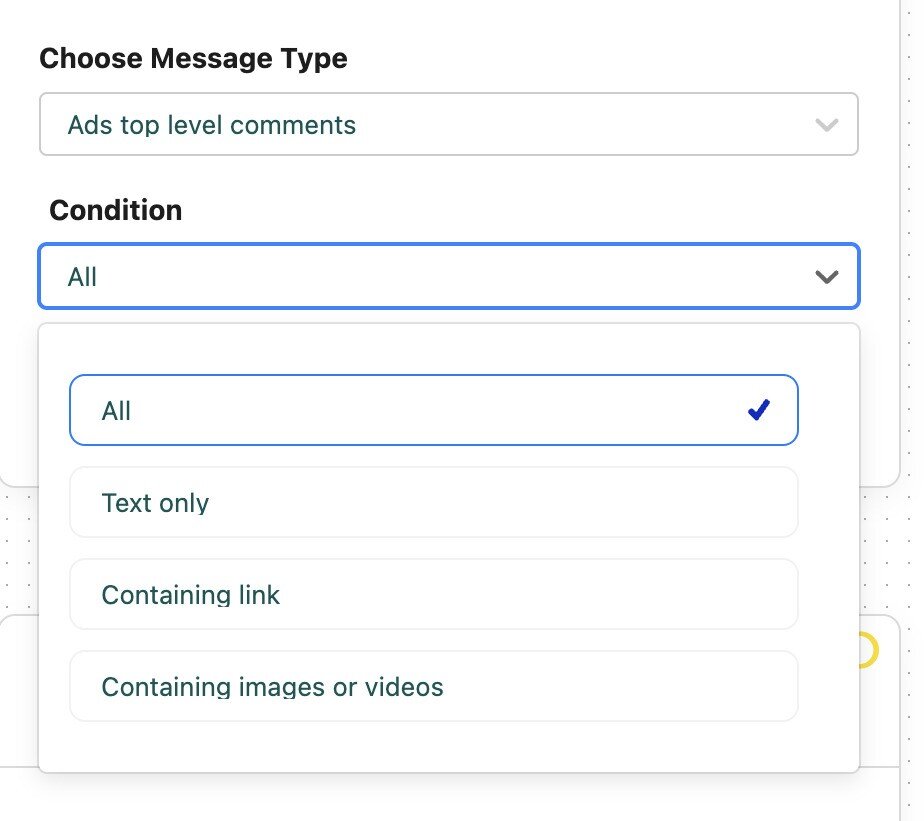Click the chevron on the Message Type dropdown
924x821 pixels.
826,124
